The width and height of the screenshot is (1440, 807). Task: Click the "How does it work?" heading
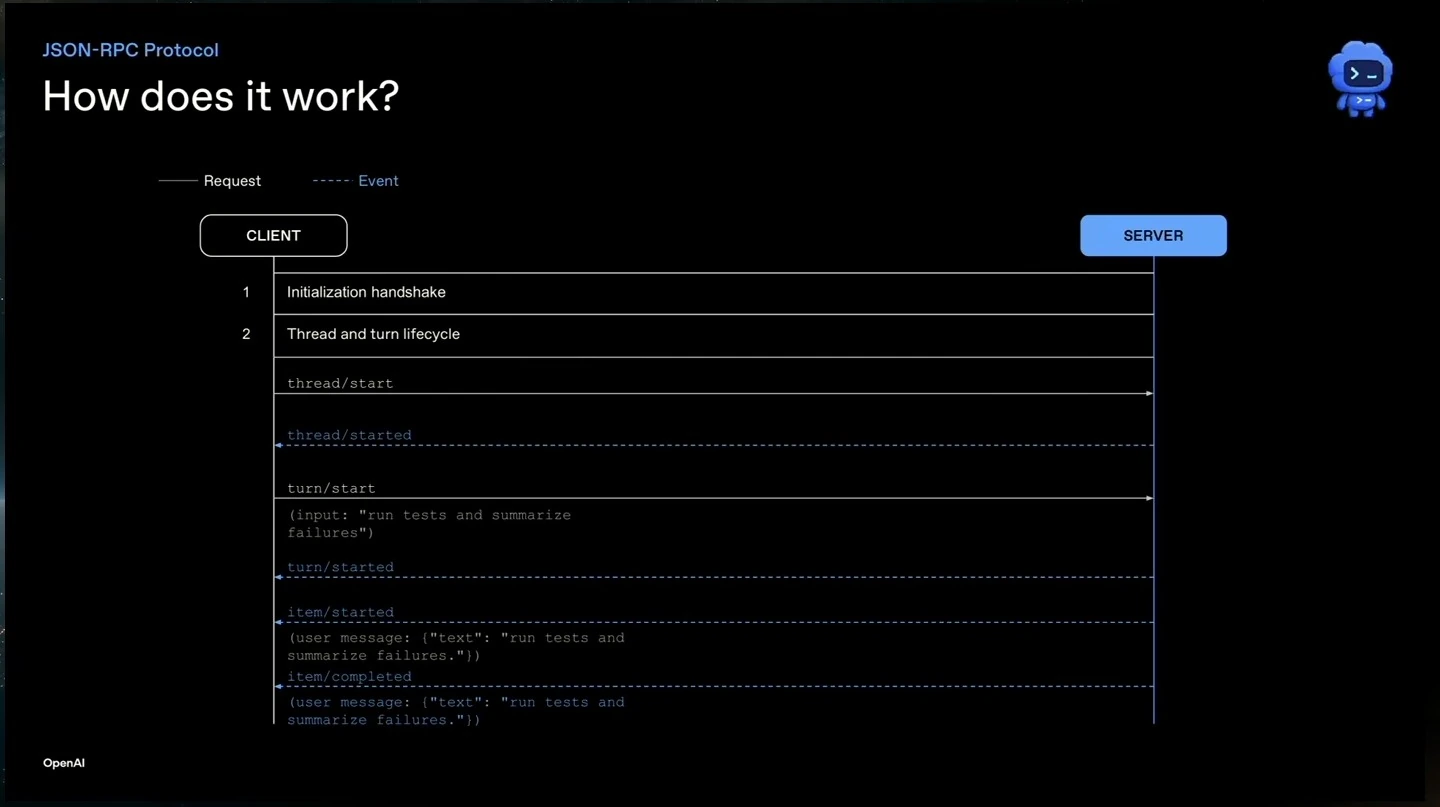pos(221,96)
